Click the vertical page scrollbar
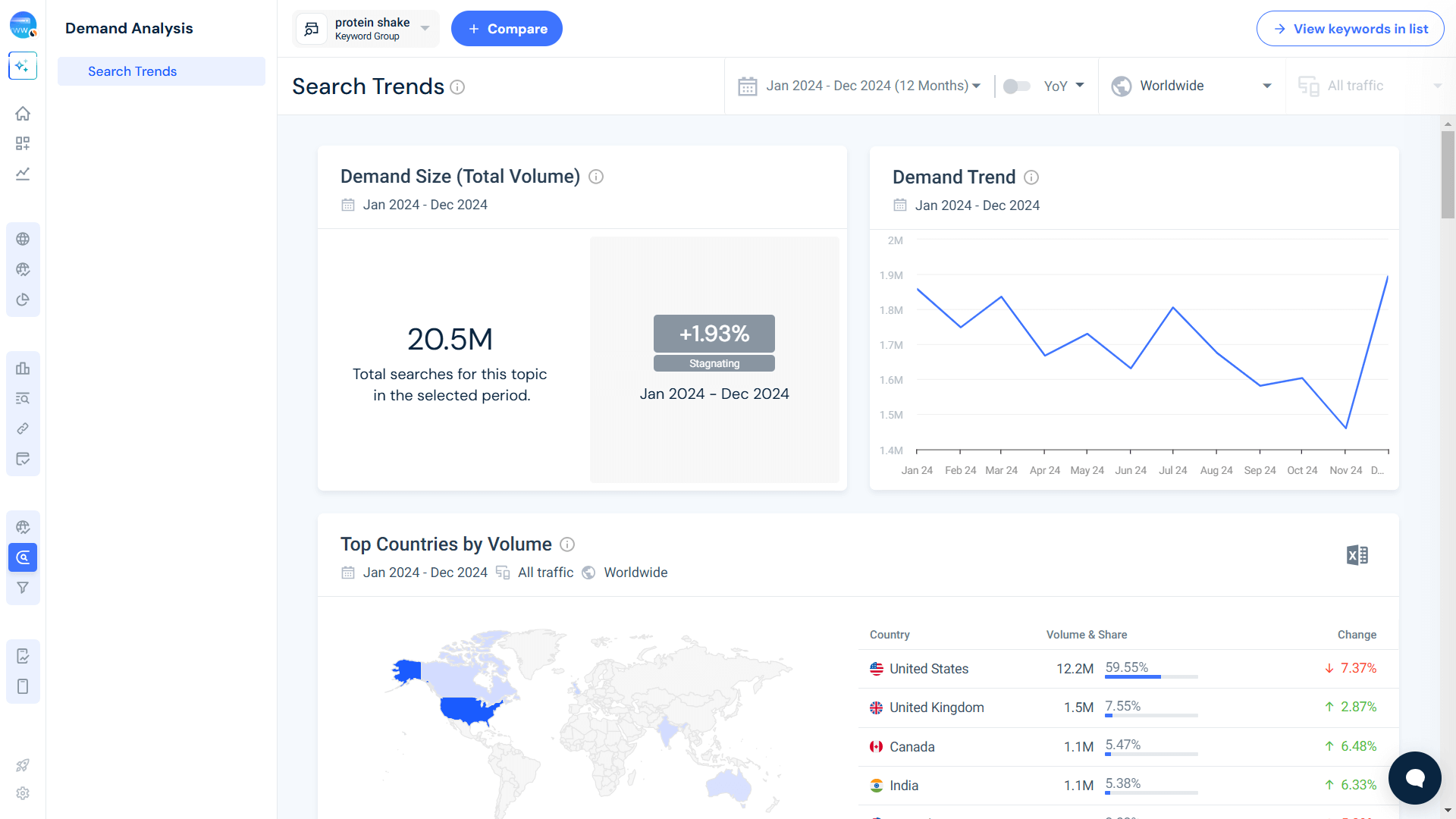The width and height of the screenshot is (1456, 819). click(x=1448, y=174)
